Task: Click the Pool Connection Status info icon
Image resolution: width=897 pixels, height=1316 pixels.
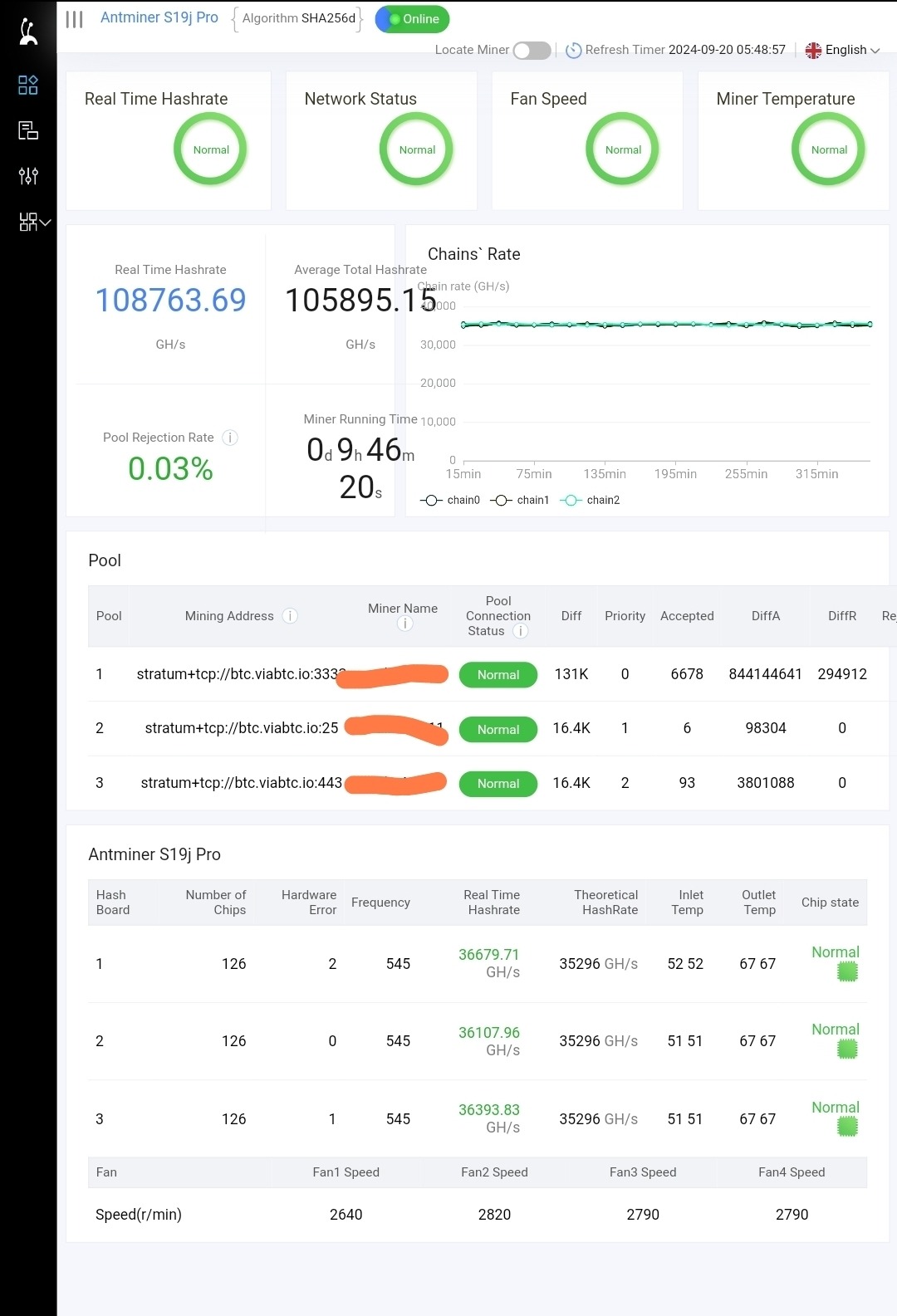Action: 521,631
